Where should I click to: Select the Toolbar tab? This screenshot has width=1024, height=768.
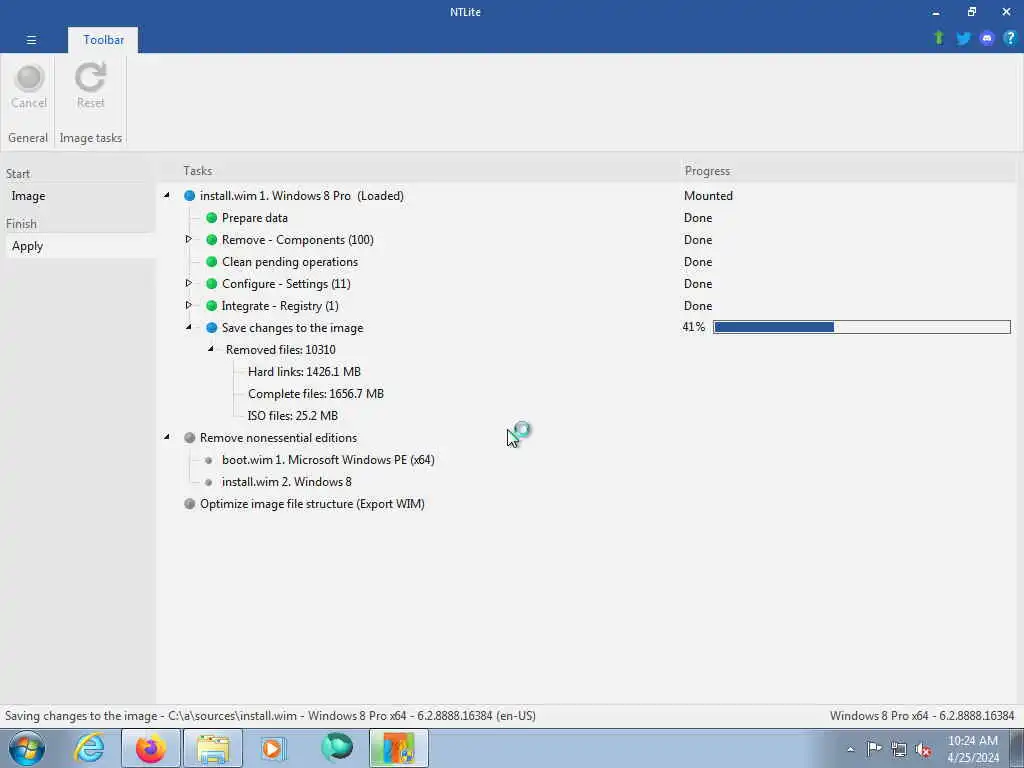(x=103, y=40)
